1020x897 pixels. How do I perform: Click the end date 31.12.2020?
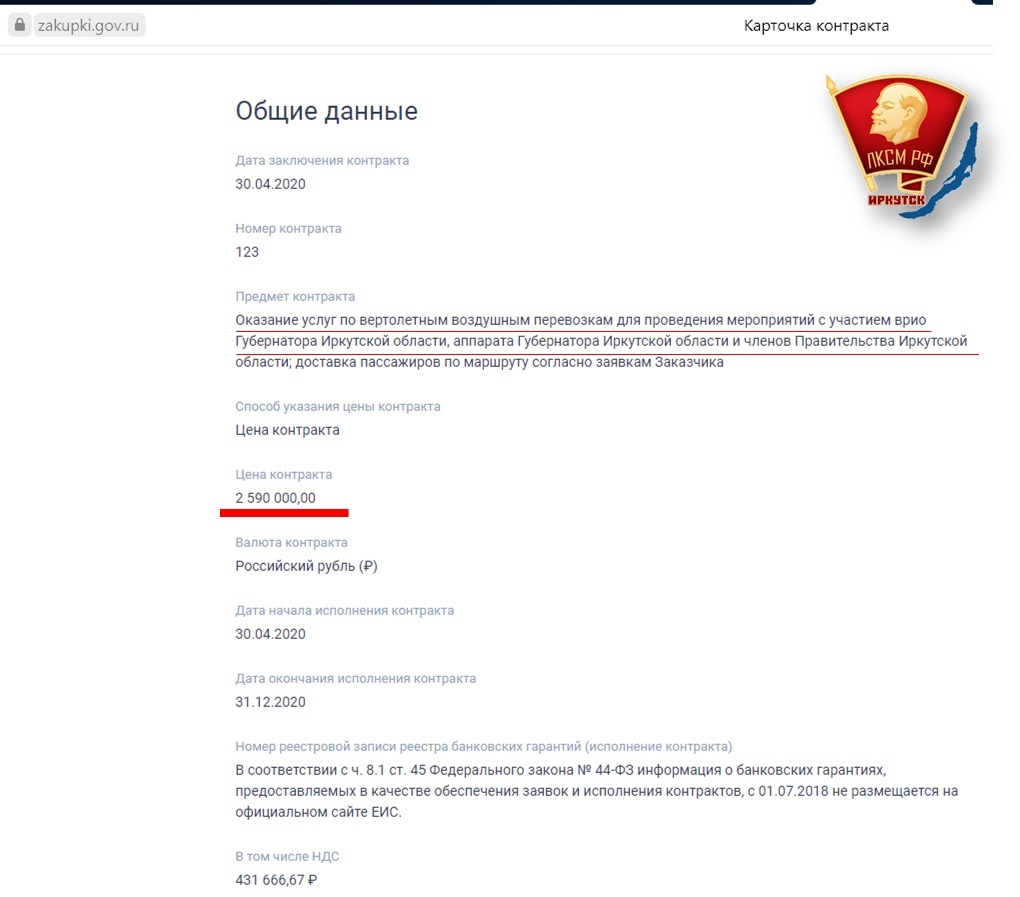[270, 702]
